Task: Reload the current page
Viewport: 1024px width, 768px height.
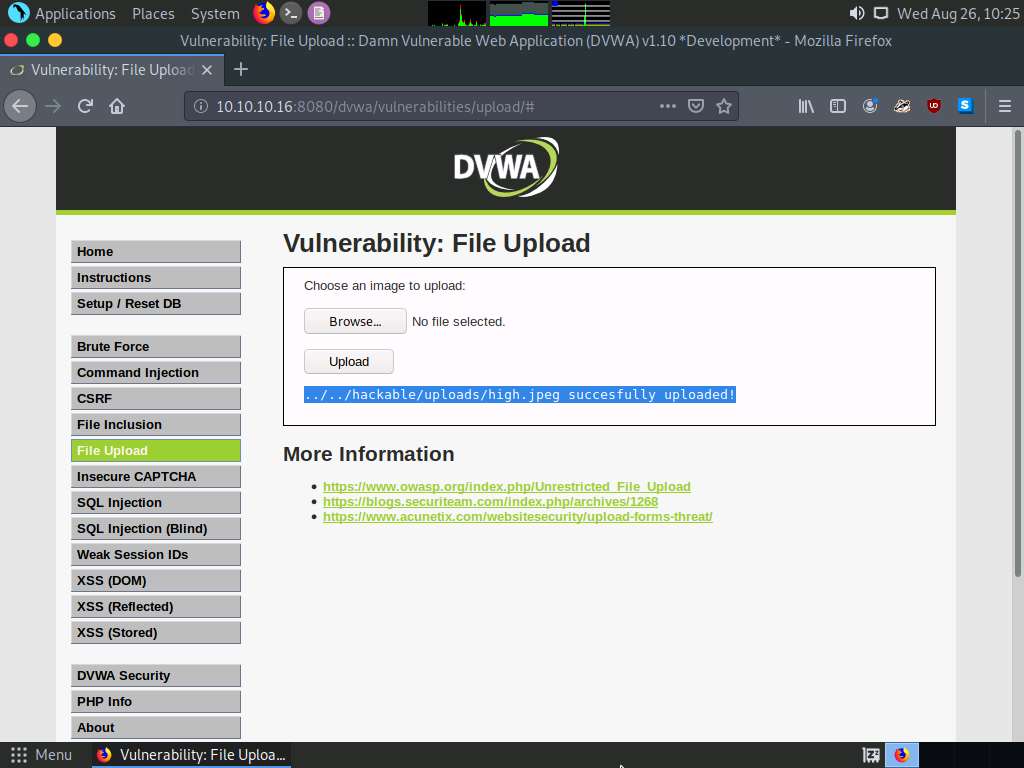Action: click(85, 106)
